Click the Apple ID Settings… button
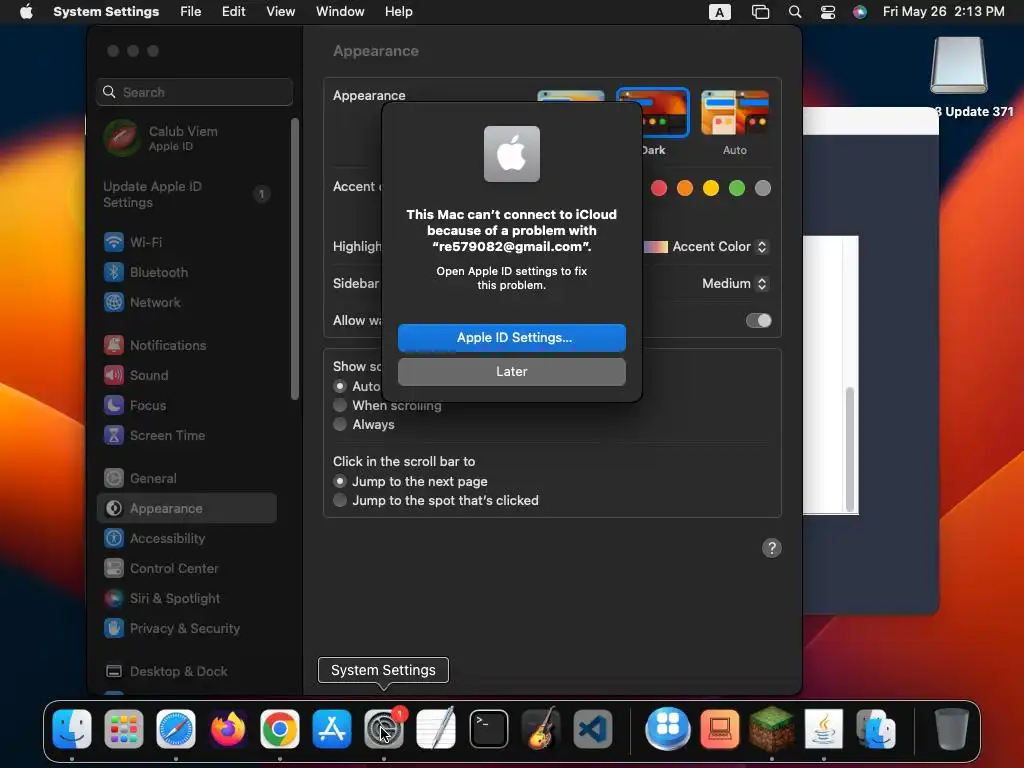 click(x=511, y=338)
